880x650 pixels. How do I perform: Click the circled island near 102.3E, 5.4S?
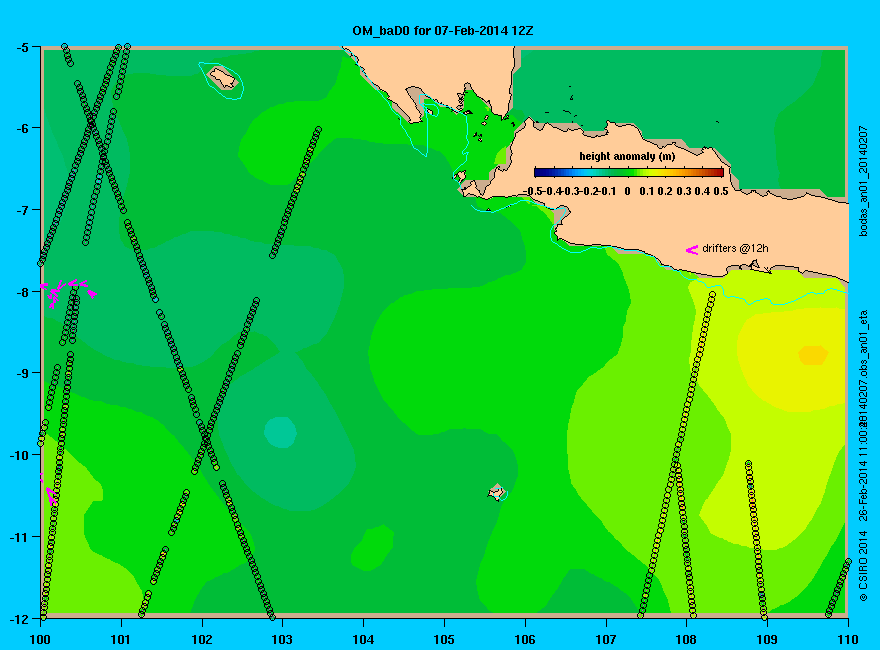[x=223, y=77]
